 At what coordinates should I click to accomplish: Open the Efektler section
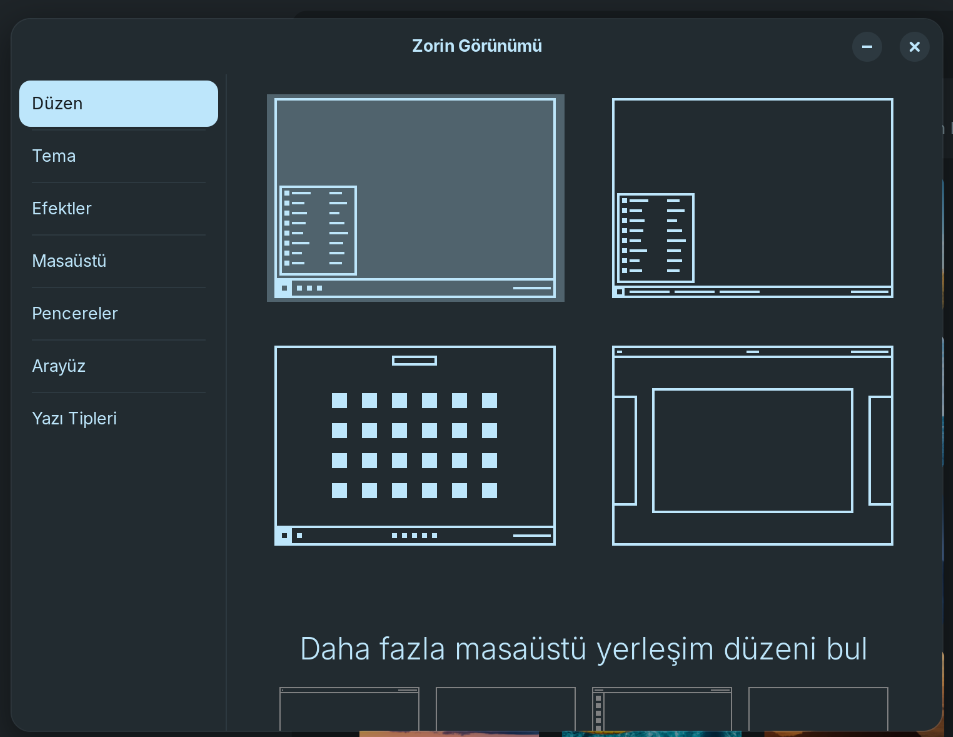pos(119,208)
